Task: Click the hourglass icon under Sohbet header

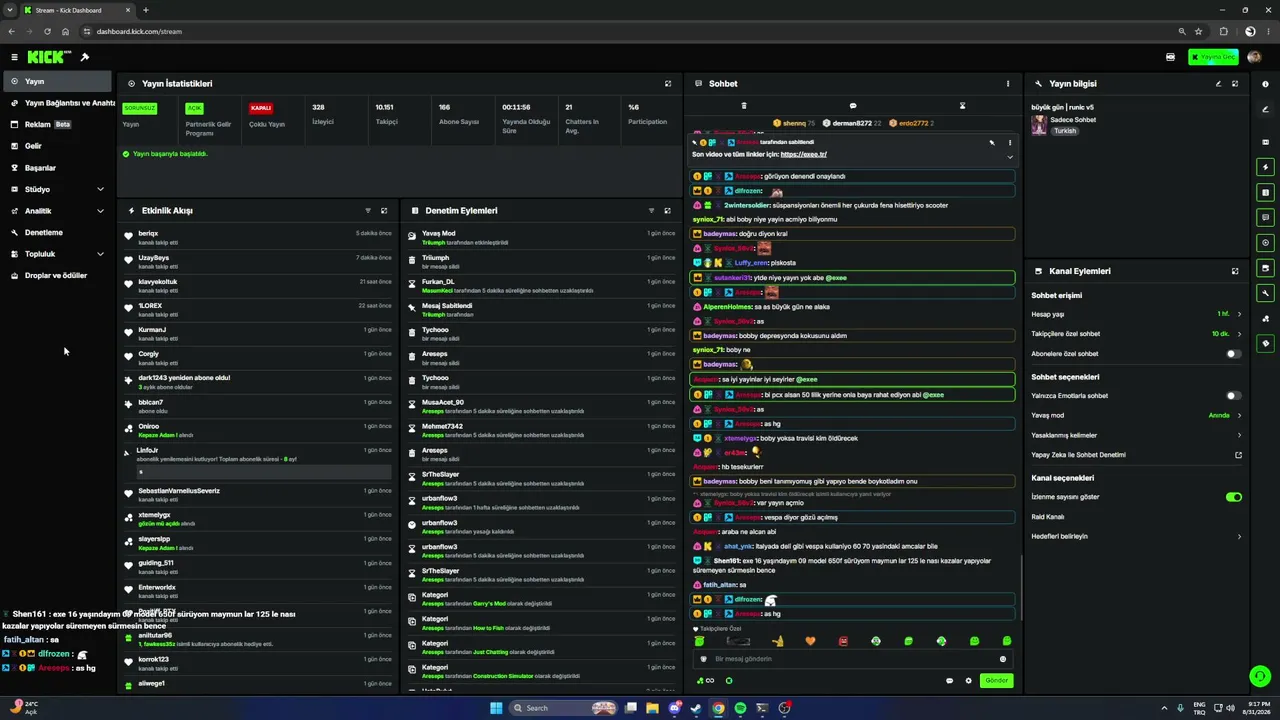Action: click(x=963, y=106)
